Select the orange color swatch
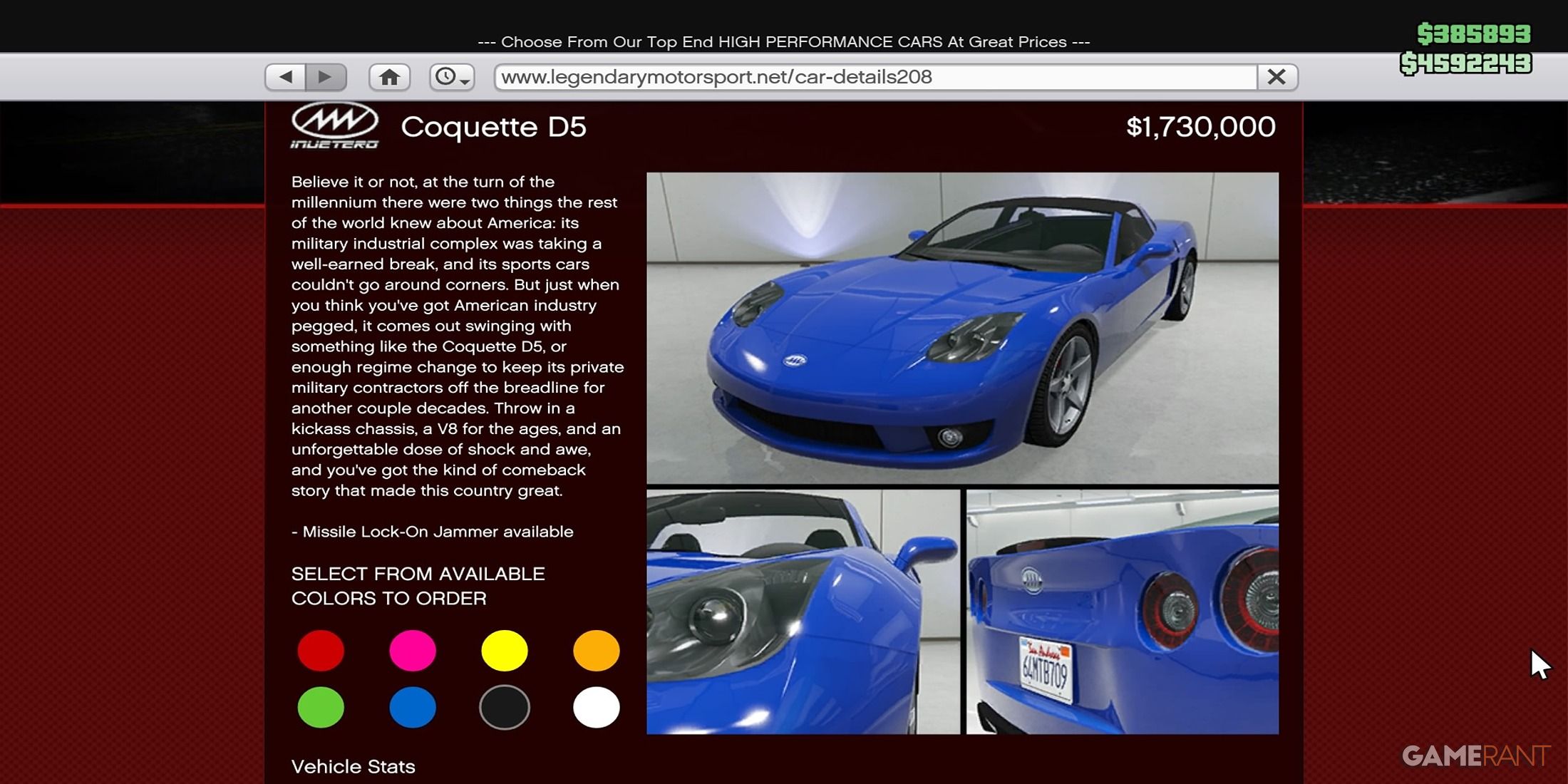Screen dimensions: 1568x784 coord(597,650)
